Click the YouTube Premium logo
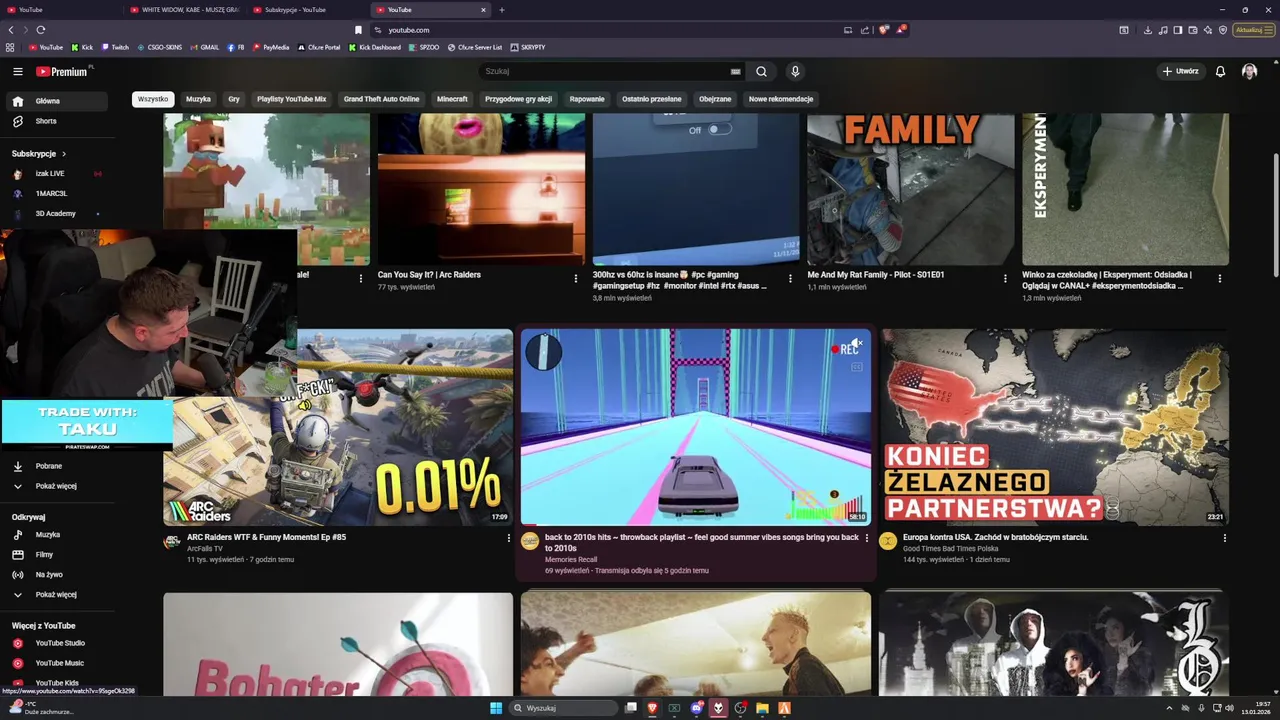The image size is (1280, 720). coord(63,71)
